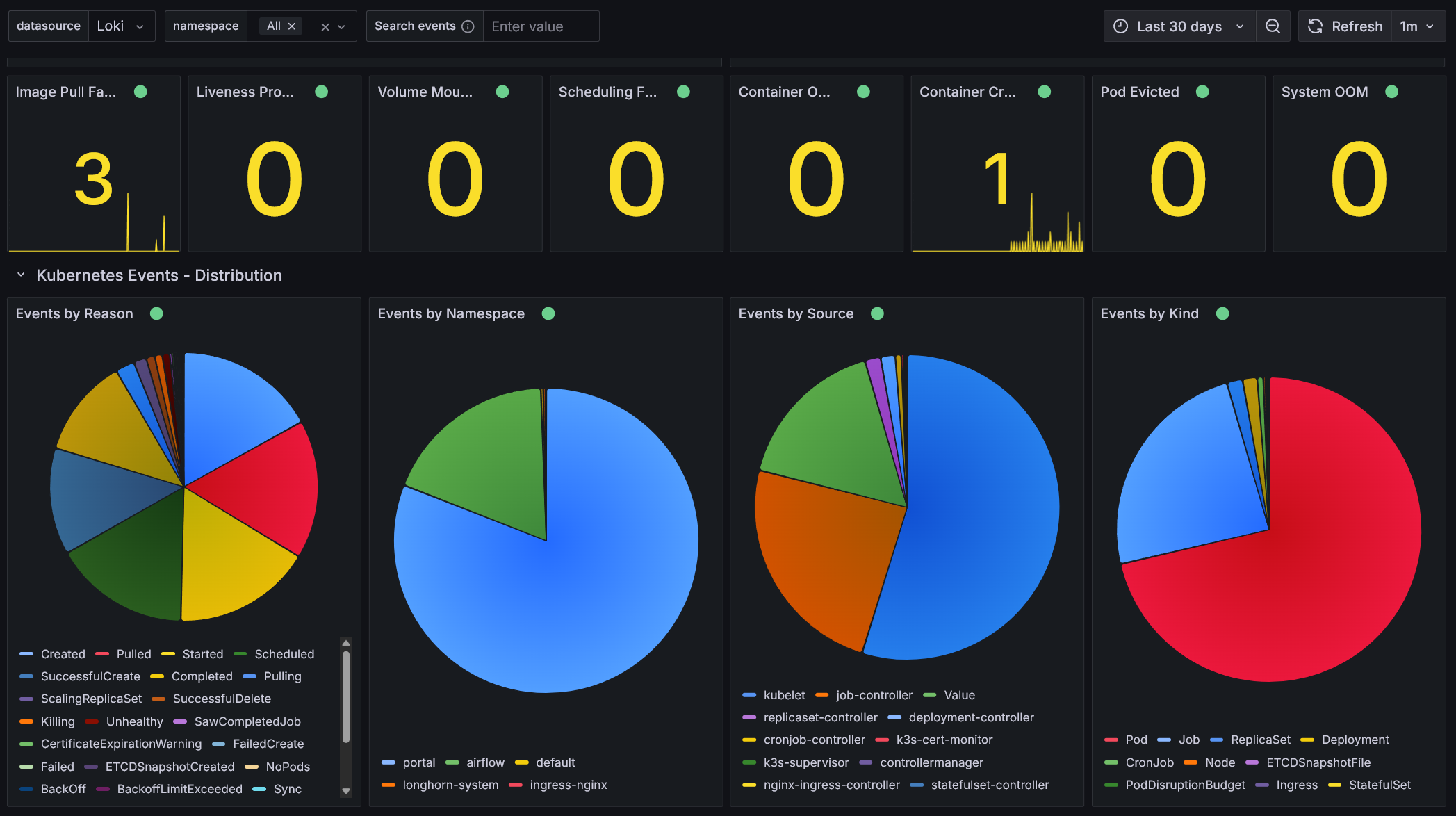Toggle the Started legend series
Image resolution: width=1456 pixels, height=816 pixels.
pos(203,654)
